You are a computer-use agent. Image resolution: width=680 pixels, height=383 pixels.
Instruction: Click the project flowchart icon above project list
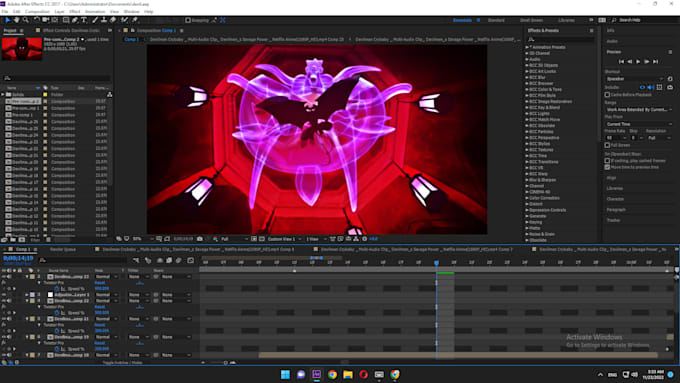pos(109,95)
